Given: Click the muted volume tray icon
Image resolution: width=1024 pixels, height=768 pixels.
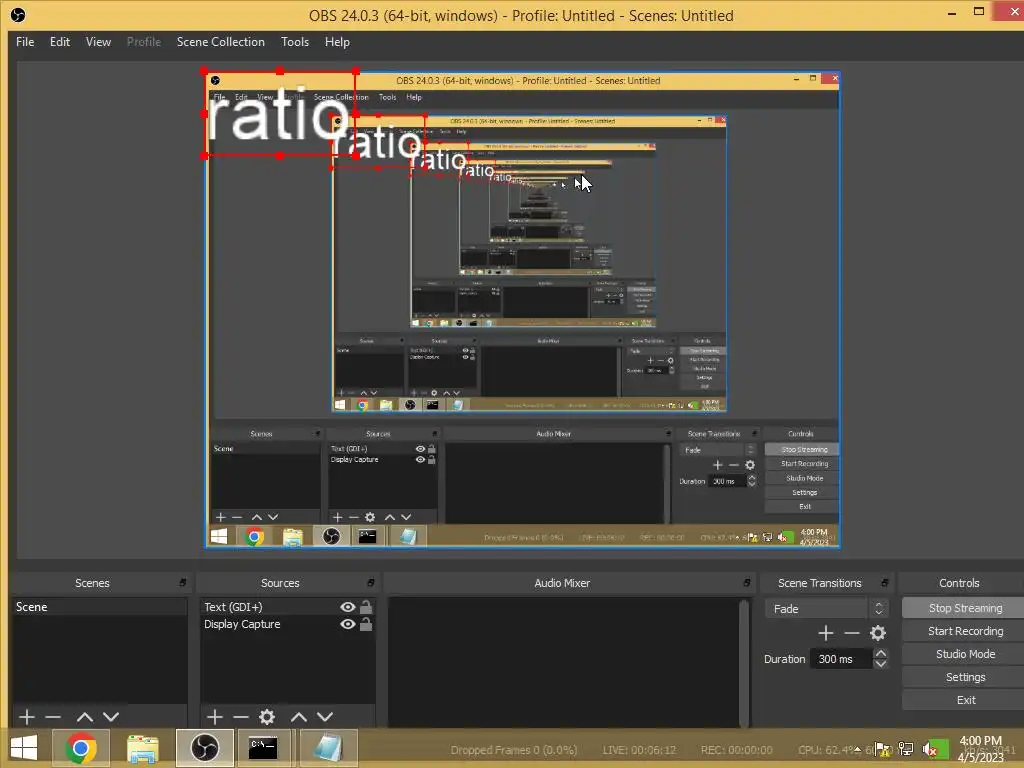Looking at the screenshot, I should click(x=930, y=750).
